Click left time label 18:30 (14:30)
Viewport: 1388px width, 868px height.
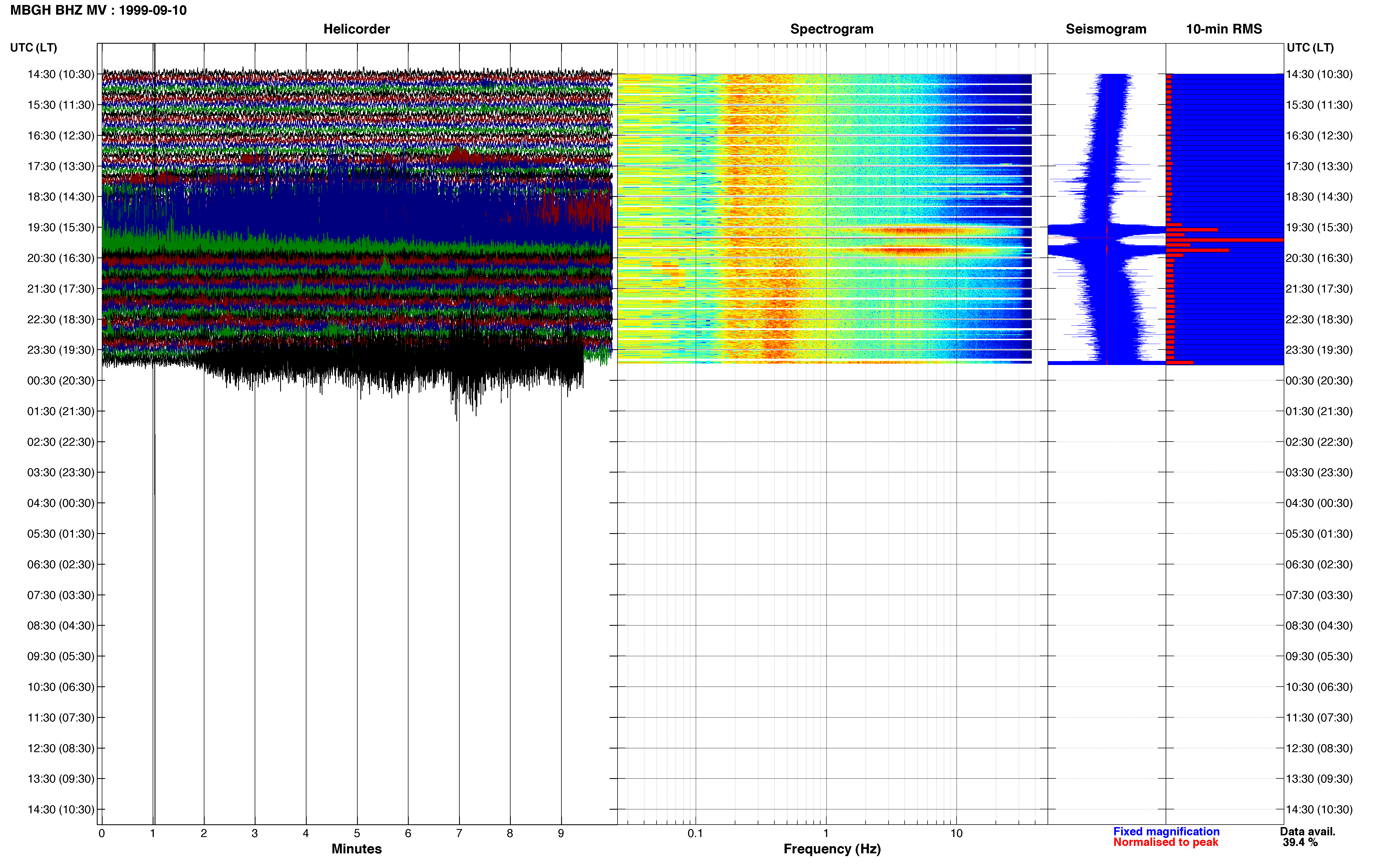pos(61,196)
